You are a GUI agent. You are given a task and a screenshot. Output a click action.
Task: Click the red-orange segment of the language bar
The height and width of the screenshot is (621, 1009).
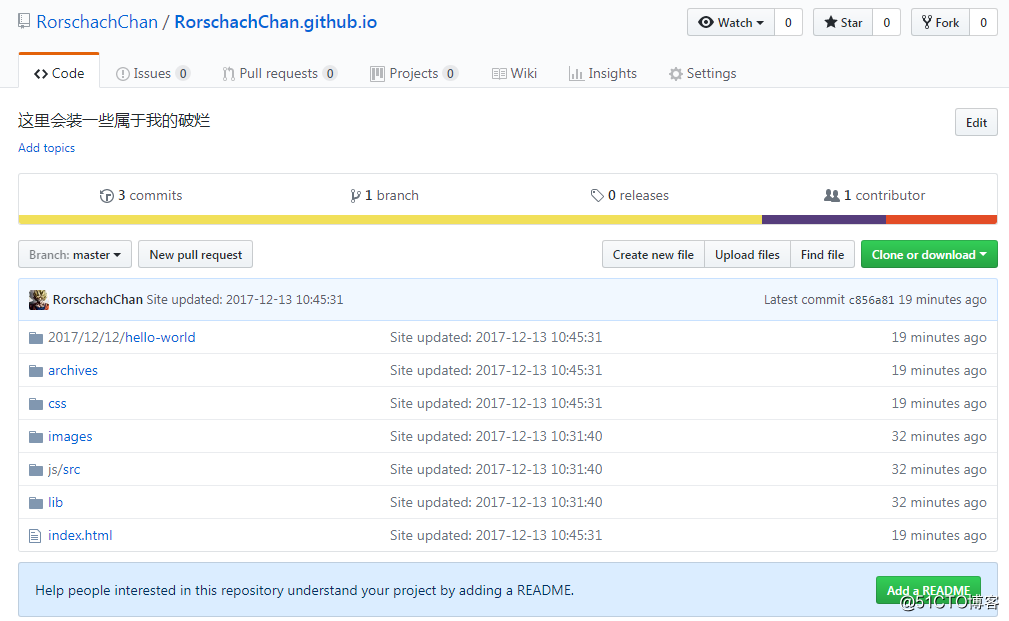click(x=941, y=219)
